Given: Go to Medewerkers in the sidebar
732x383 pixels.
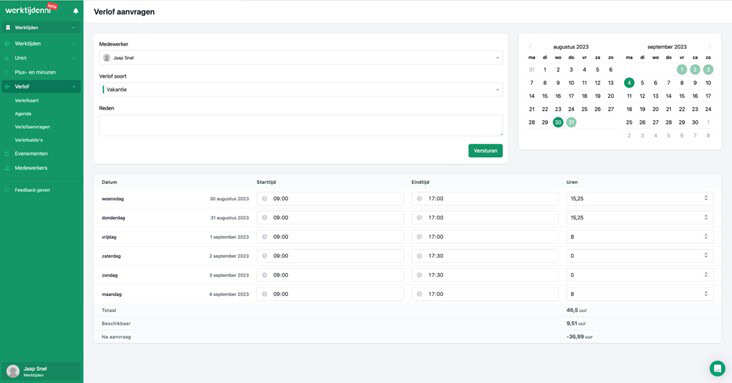Looking at the screenshot, I should [x=31, y=168].
